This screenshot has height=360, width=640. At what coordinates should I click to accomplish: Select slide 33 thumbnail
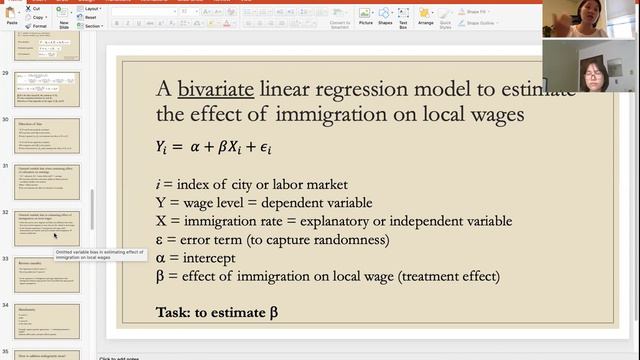pyautogui.click(x=47, y=275)
